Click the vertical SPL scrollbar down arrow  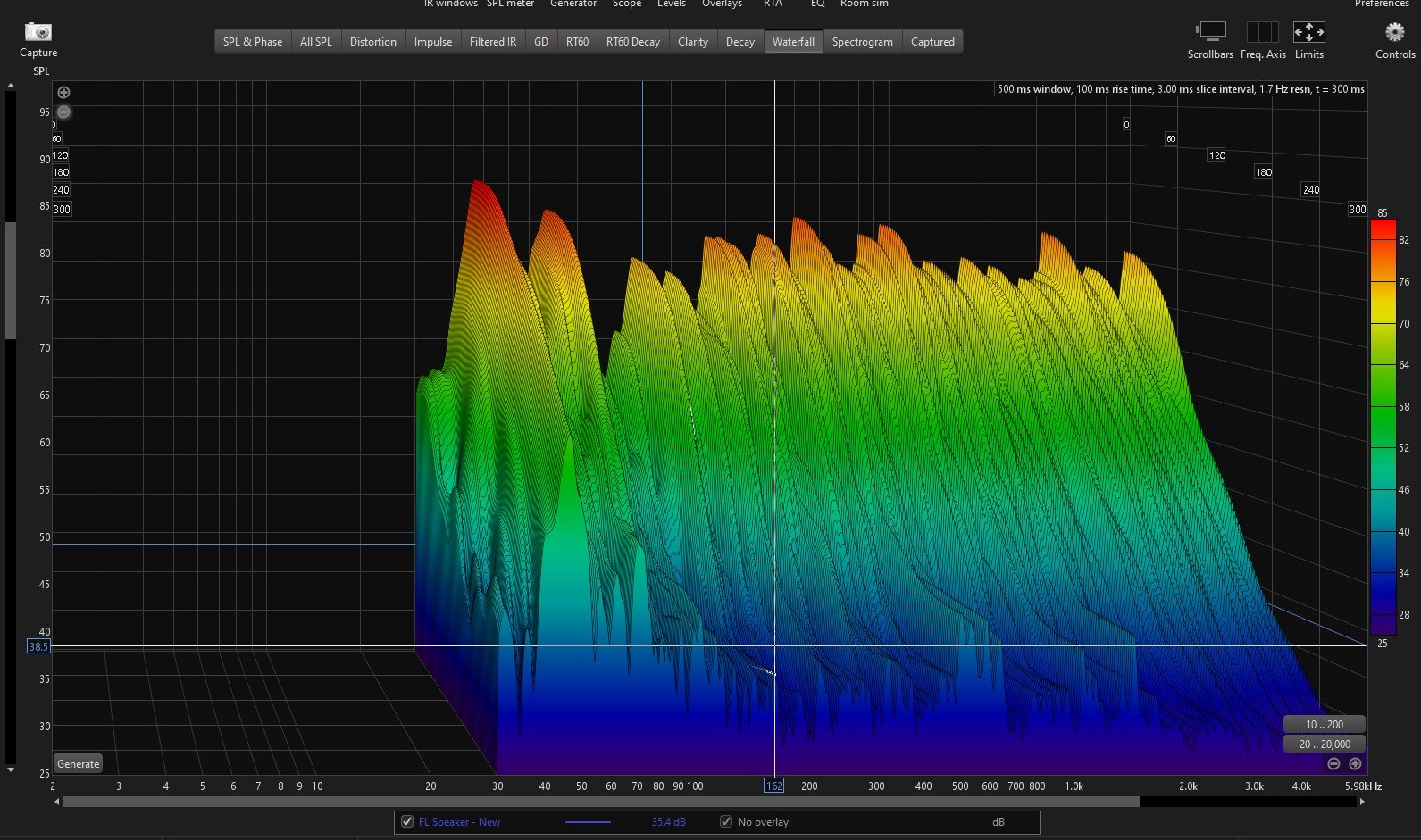10,769
